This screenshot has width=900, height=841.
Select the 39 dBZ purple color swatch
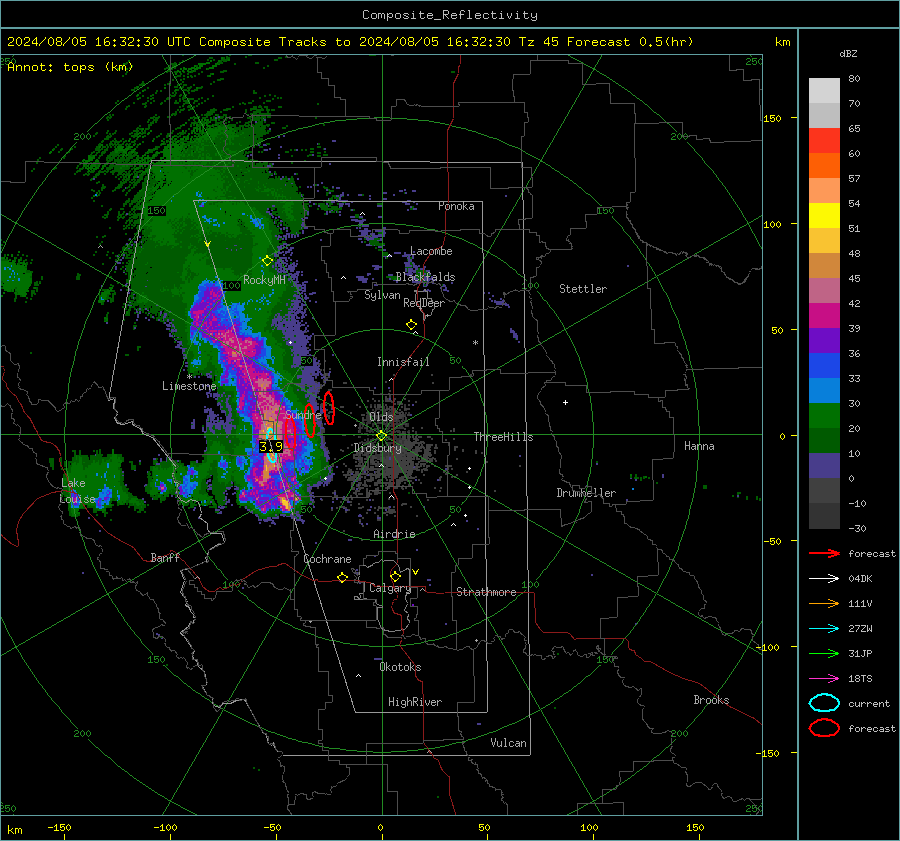(824, 341)
